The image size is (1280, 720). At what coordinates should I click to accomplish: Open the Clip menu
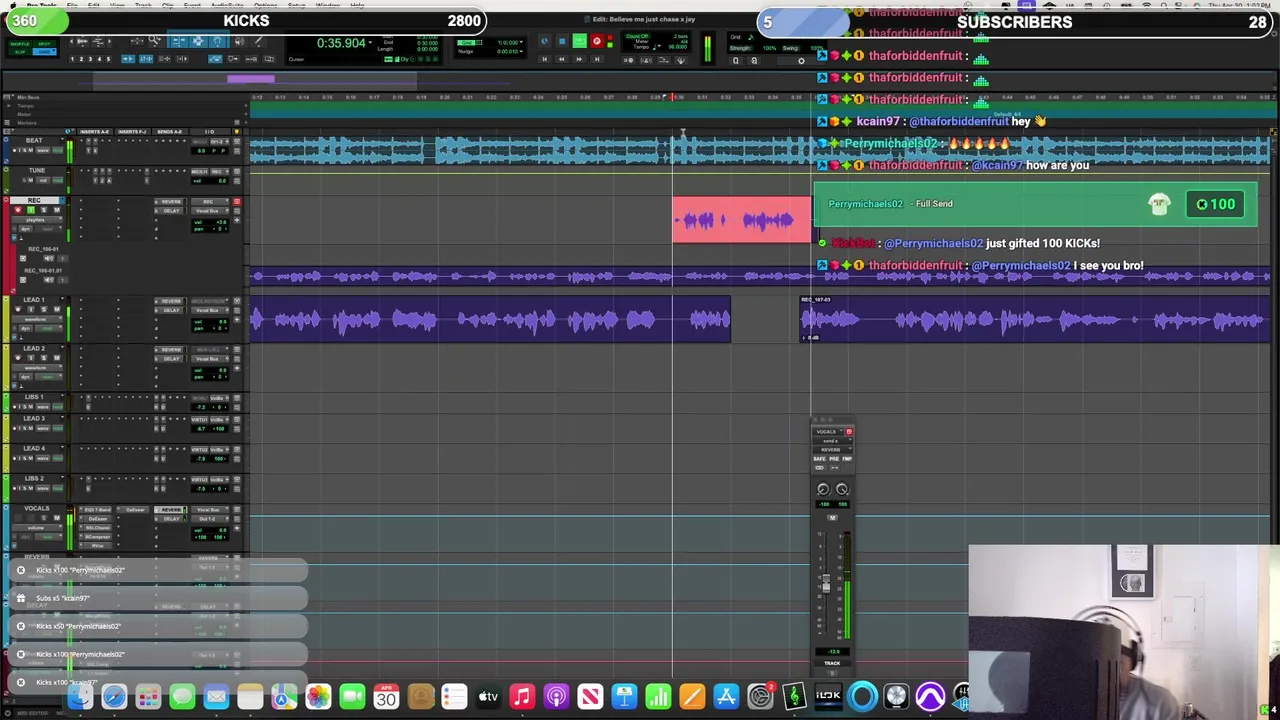[x=168, y=6]
